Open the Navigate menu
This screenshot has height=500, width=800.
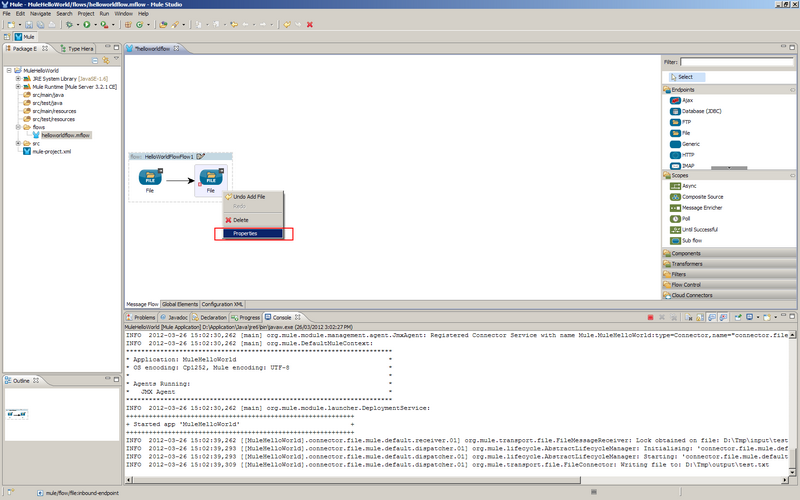40,14
